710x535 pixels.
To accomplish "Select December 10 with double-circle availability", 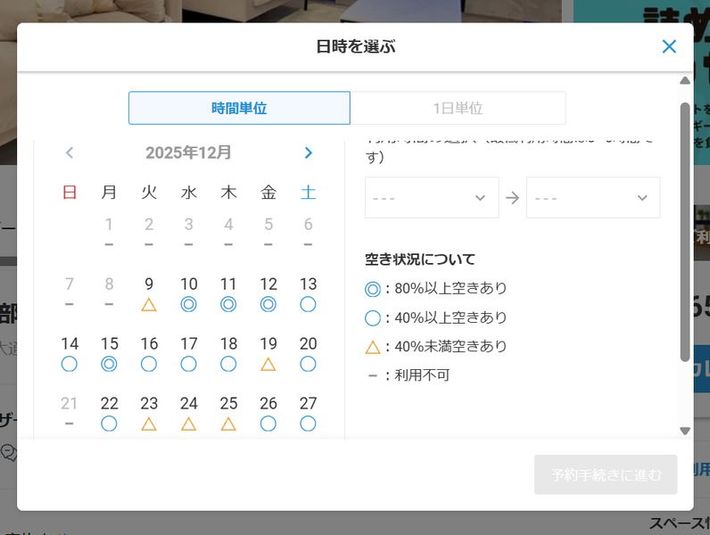I will pyautogui.click(x=189, y=293).
